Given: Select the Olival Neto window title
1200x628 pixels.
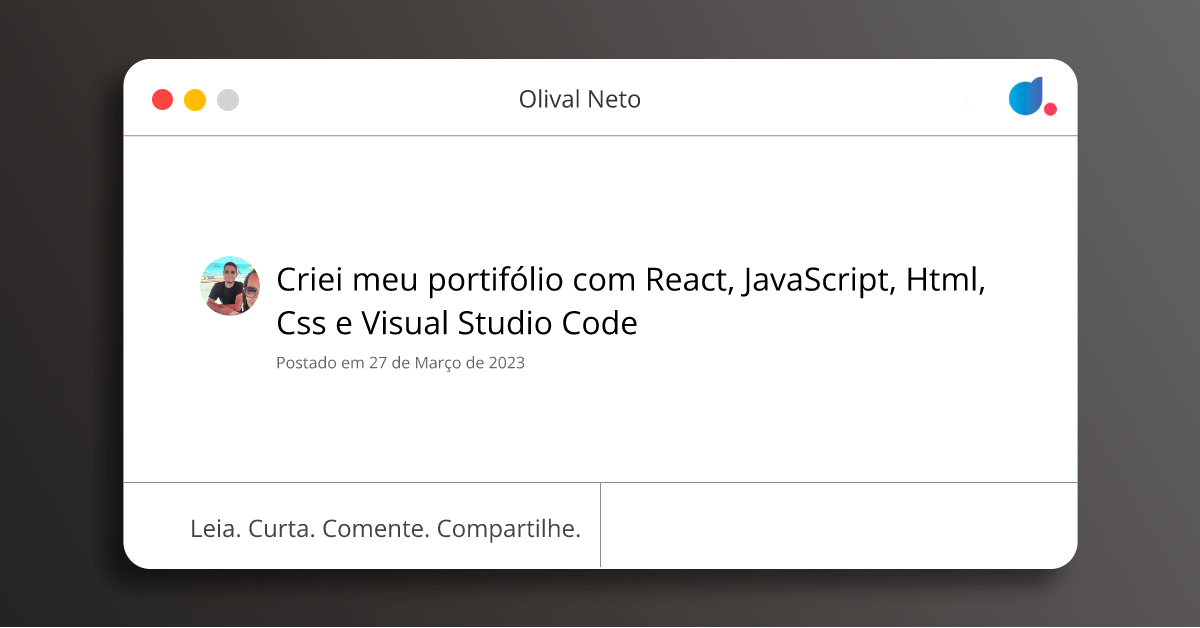Looking at the screenshot, I should tap(579, 99).
